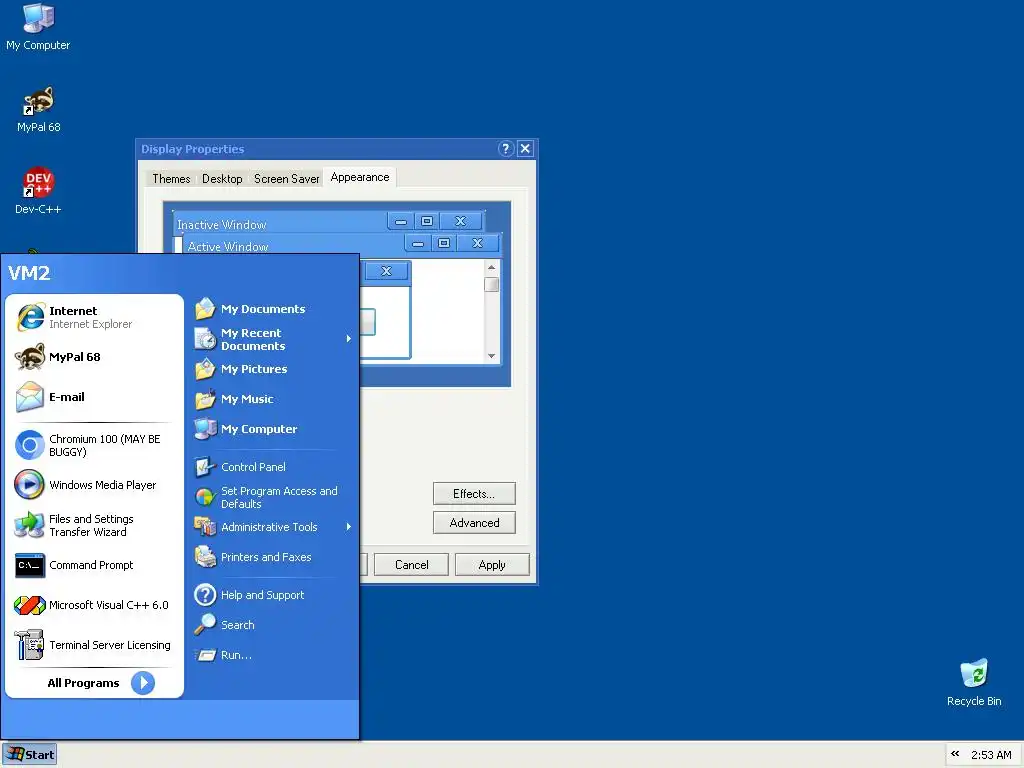Select the Recycle Bin icon
1024x768 pixels.
974,683
